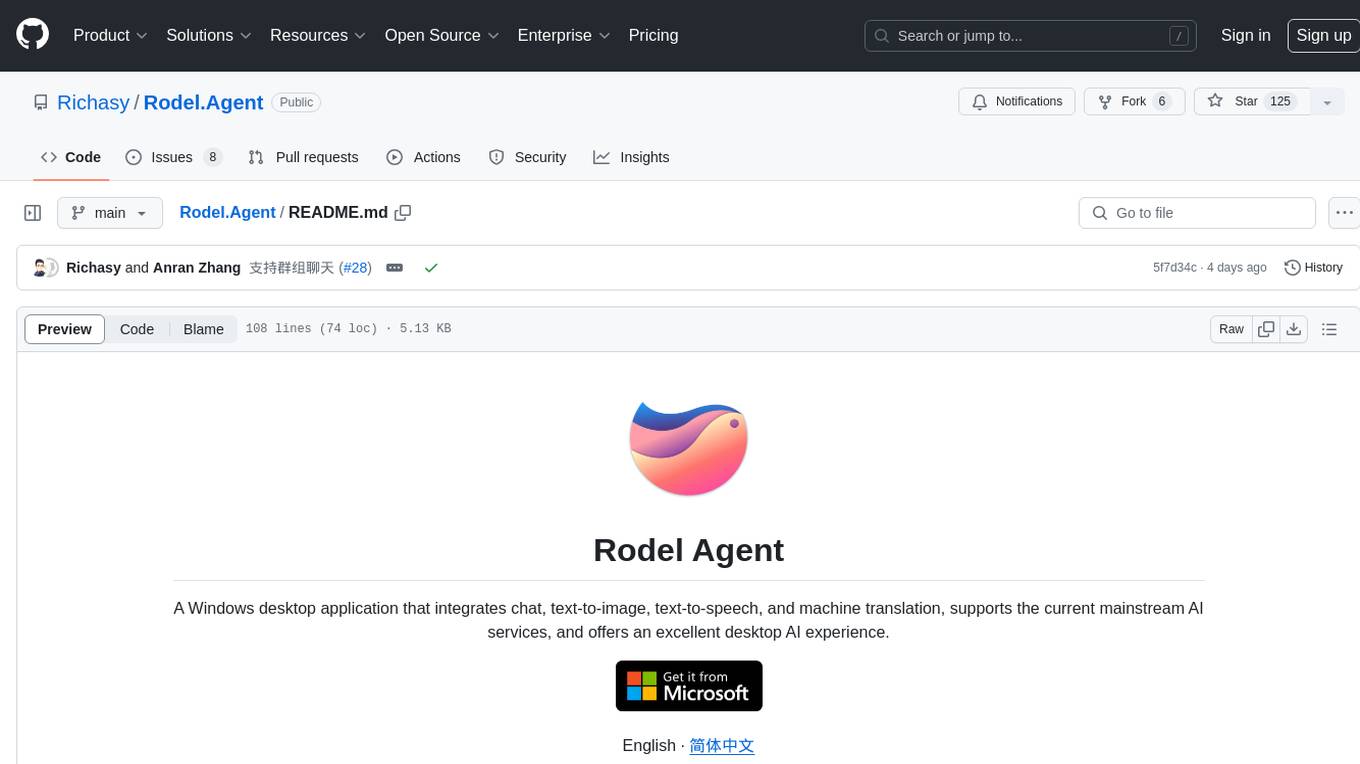Select the Blame view

click(x=203, y=329)
